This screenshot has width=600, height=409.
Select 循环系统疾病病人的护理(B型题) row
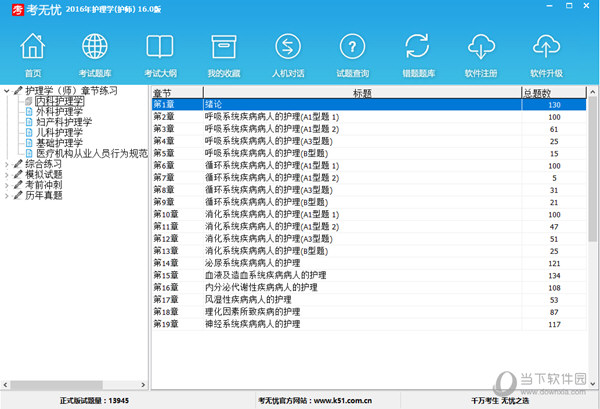(369, 202)
